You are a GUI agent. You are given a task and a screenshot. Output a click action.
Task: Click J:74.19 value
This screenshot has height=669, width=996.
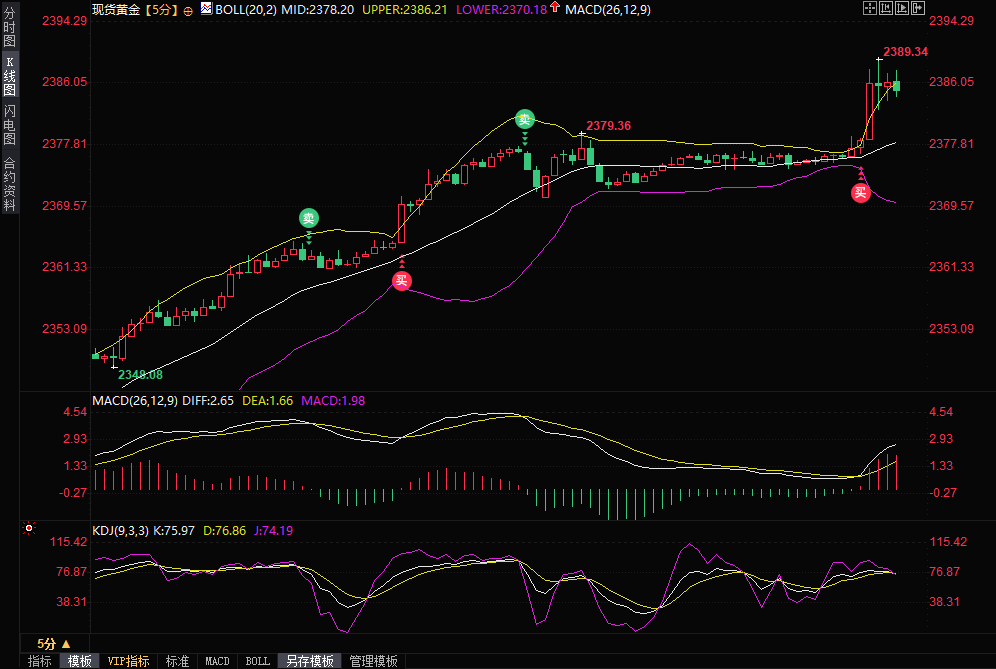(x=274, y=530)
